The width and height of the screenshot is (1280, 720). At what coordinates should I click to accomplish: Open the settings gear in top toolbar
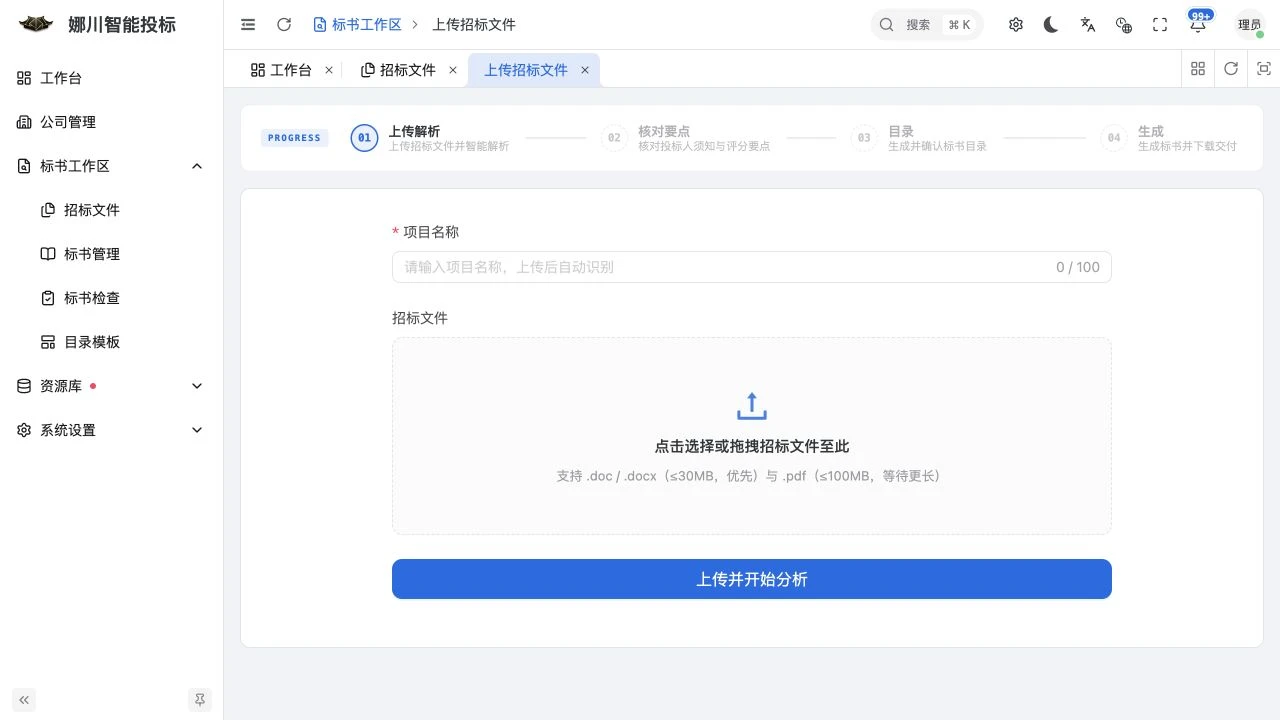point(1016,25)
